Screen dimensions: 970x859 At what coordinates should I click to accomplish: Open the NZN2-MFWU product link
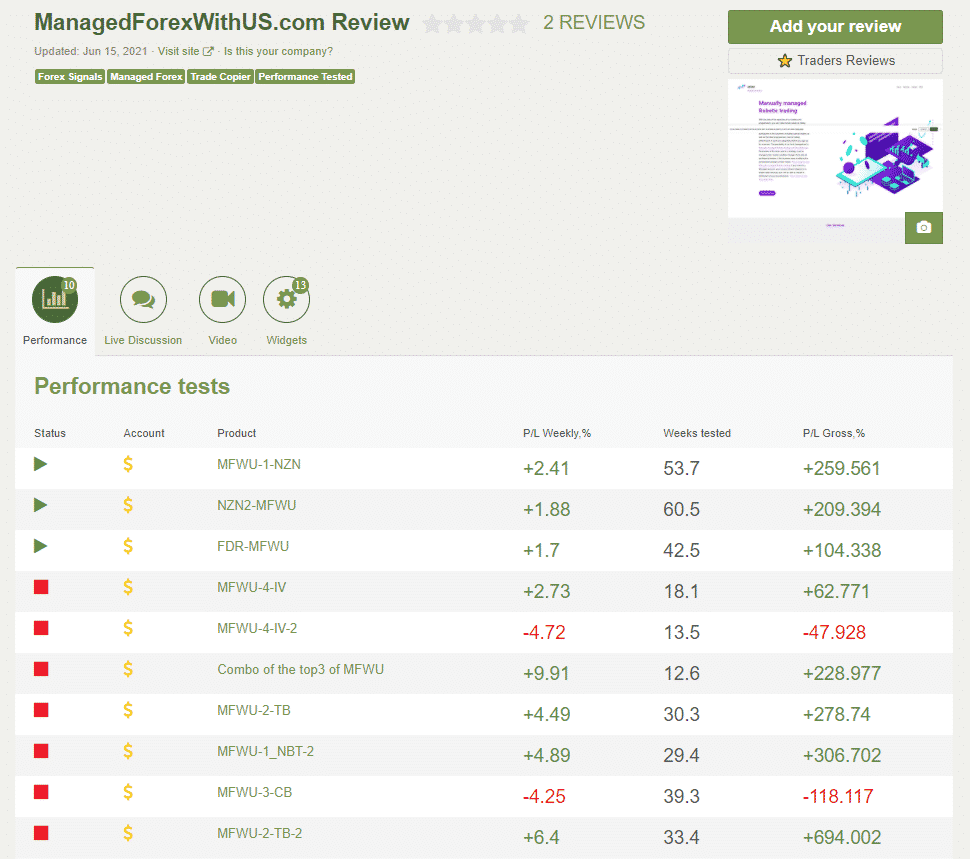tap(256, 505)
